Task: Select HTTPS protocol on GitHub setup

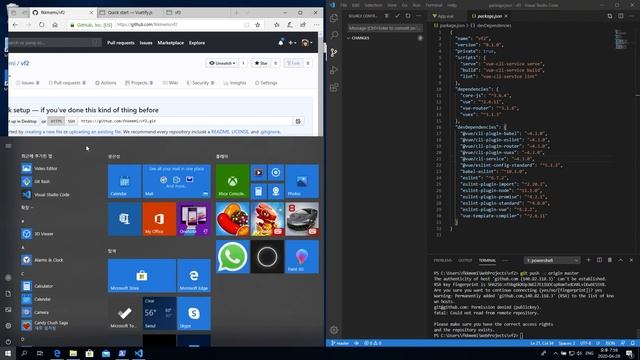Action: 56,121
